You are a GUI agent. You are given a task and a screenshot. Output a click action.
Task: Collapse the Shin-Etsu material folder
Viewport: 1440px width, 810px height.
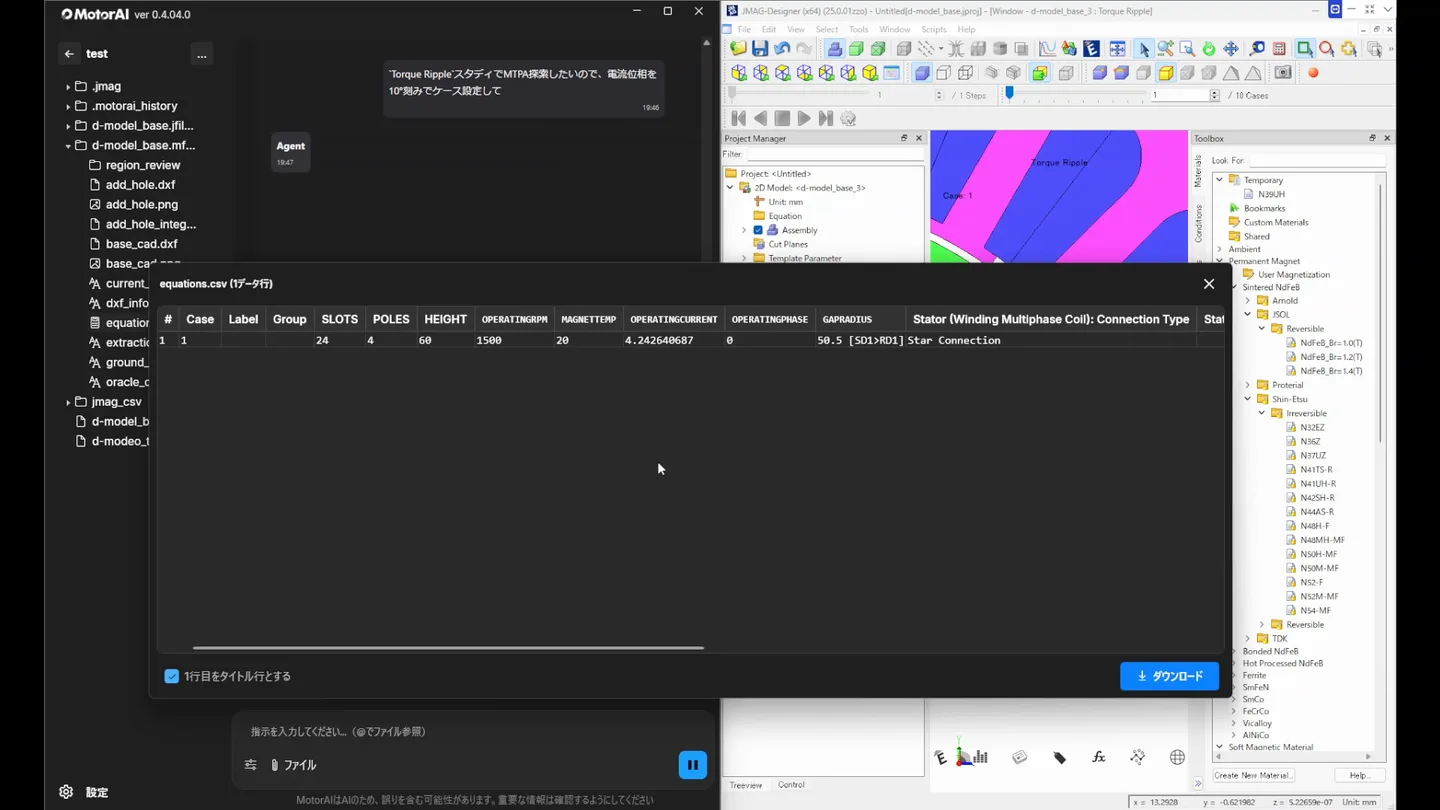coord(1248,399)
